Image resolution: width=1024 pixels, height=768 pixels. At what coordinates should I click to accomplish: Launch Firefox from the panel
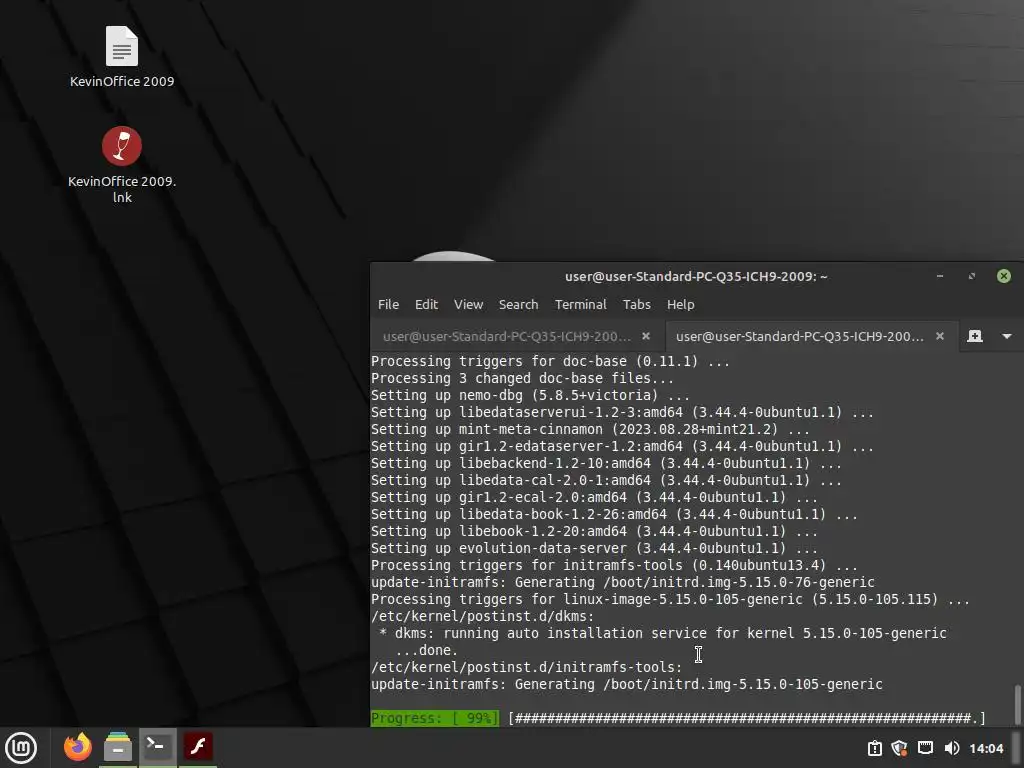click(x=78, y=747)
